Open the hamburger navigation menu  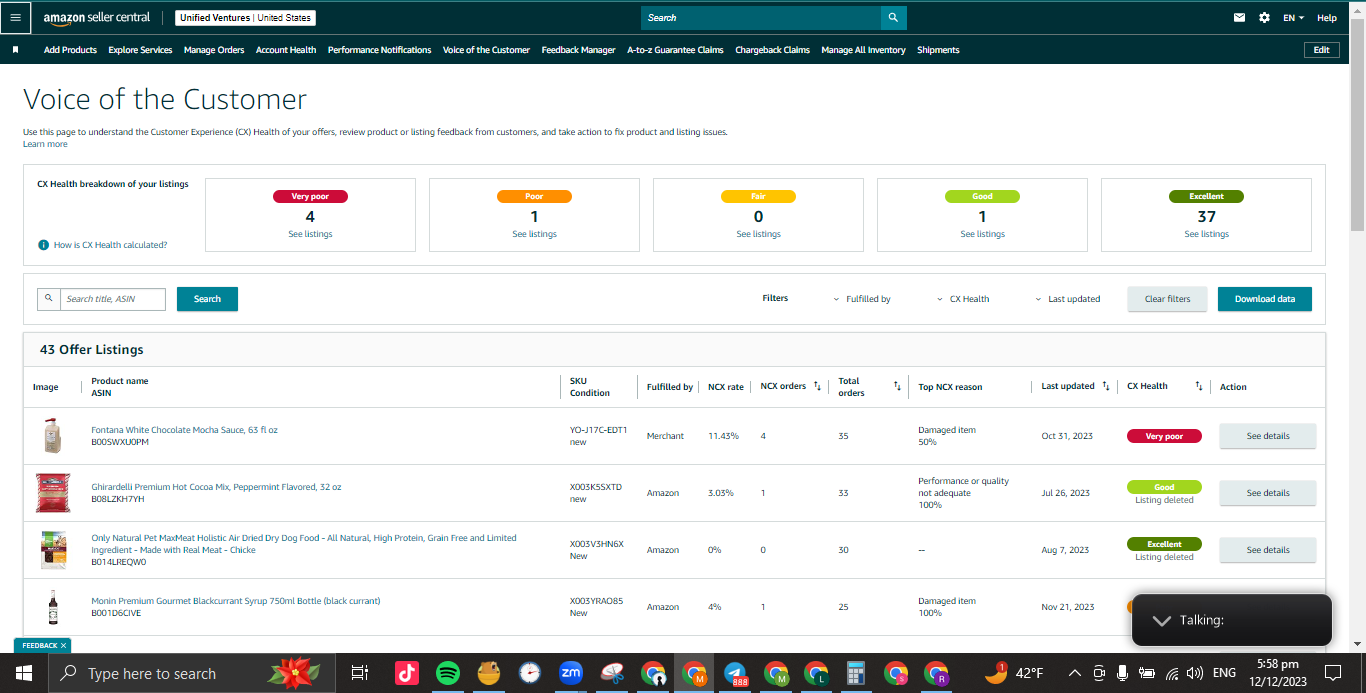click(x=14, y=17)
